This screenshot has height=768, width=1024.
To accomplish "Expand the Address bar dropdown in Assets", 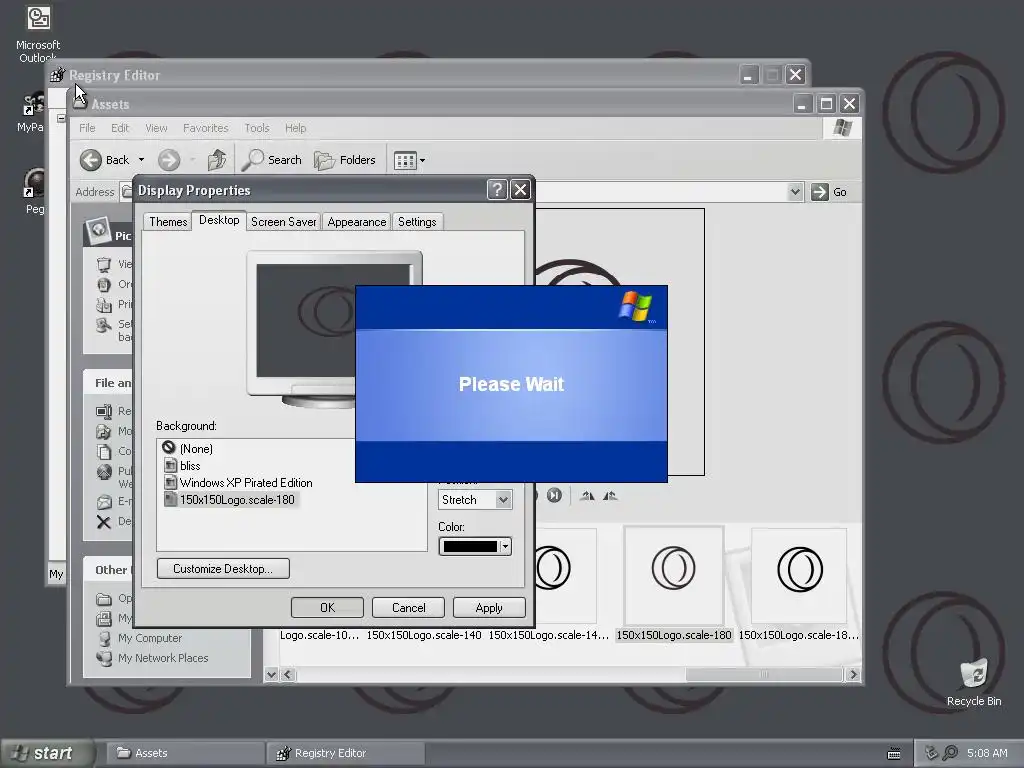I will point(795,192).
